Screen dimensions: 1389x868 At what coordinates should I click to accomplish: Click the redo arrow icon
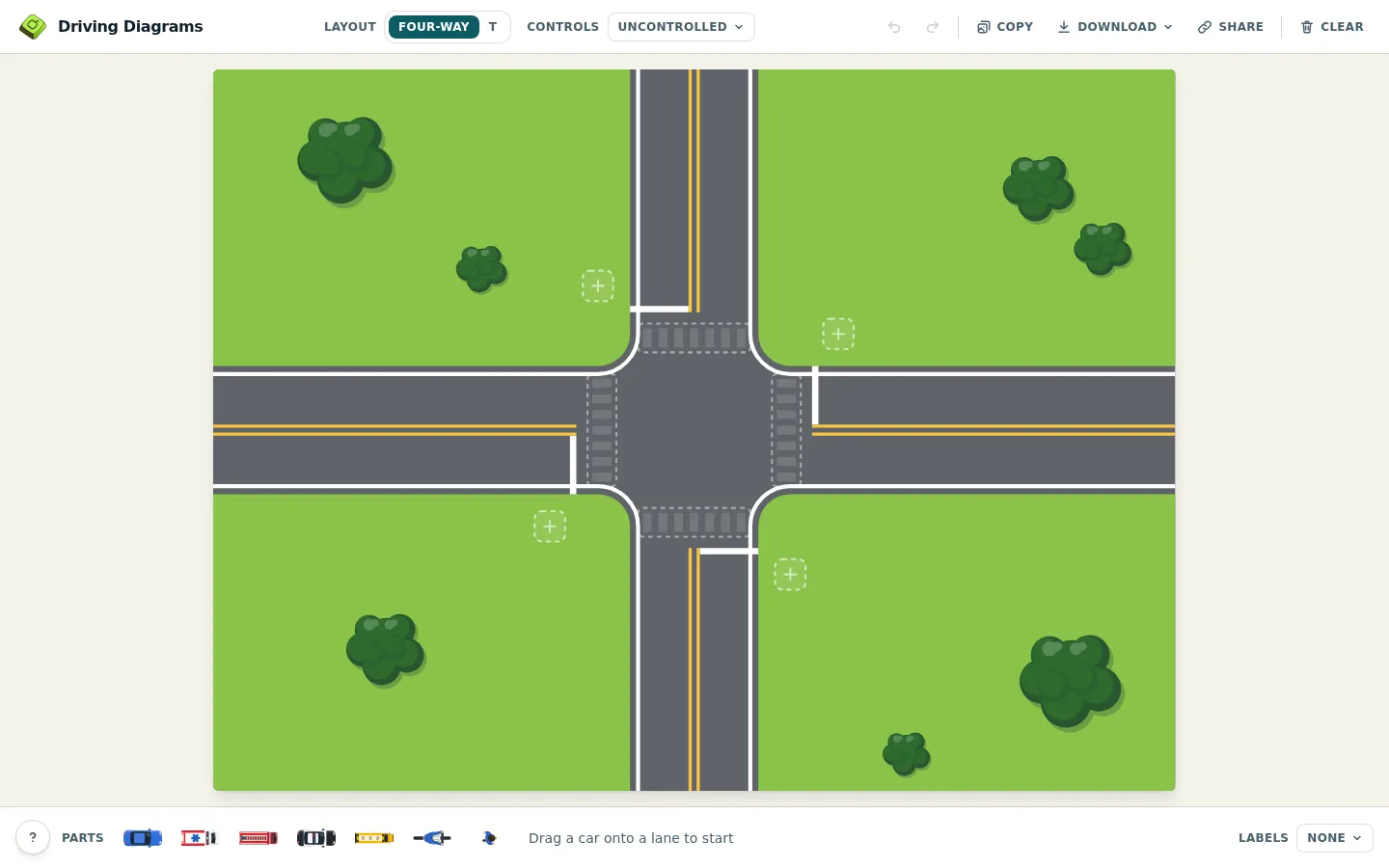(x=933, y=27)
